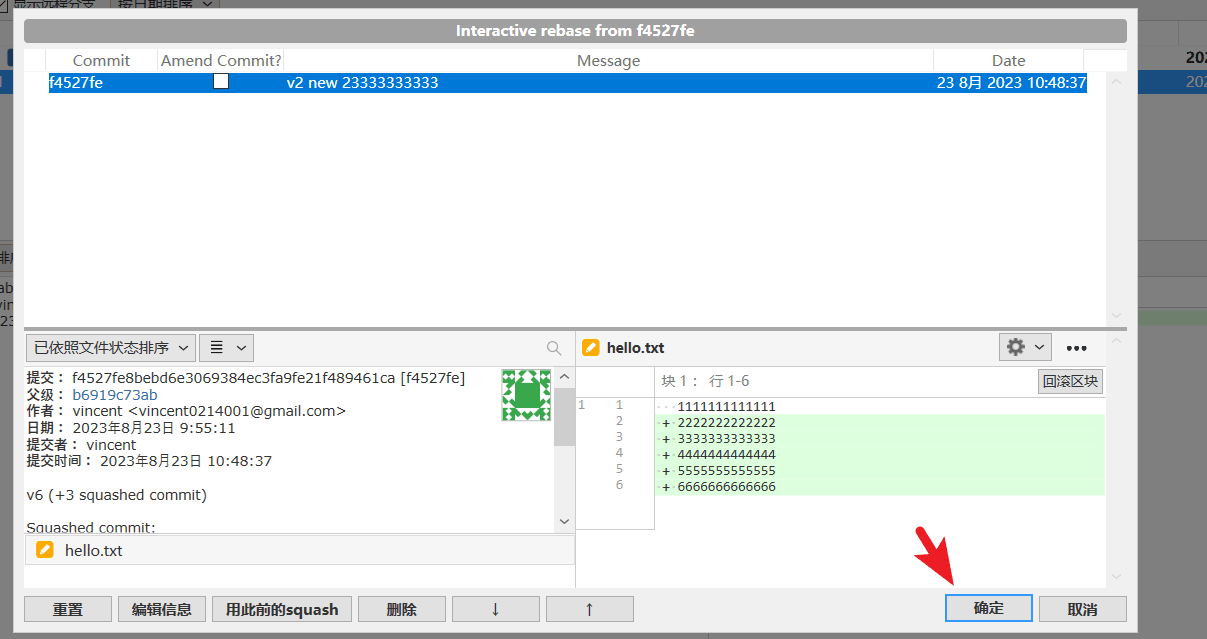The height and width of the screenshot is (639, 1207).
Task: Click the 确定 button to confirm rebase
Action: pyautogui.click(x=988, y=609)
